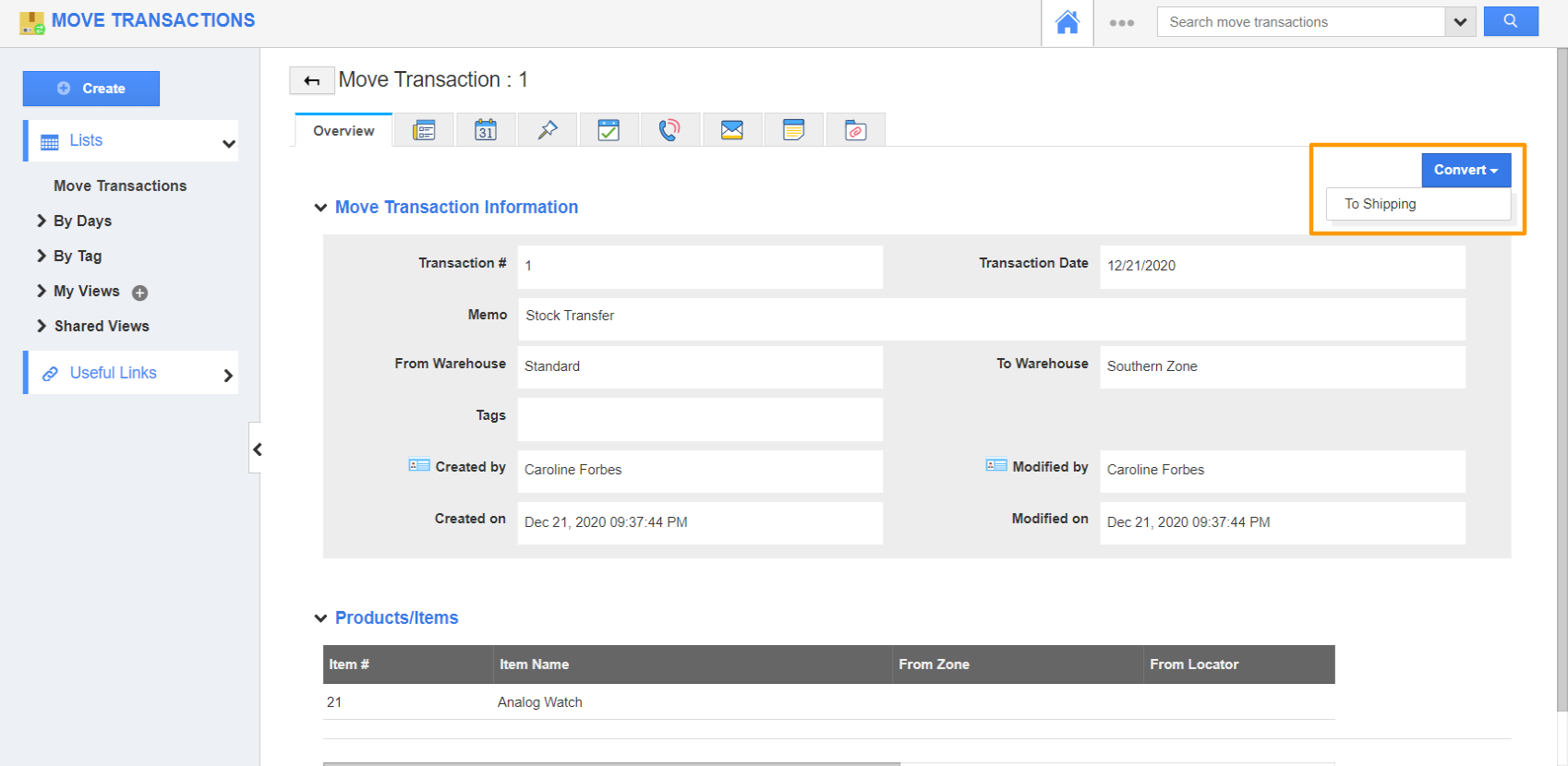Open the Tasks checkmark tab
The height and width of the screenshot is (766, 1568).
609,130
